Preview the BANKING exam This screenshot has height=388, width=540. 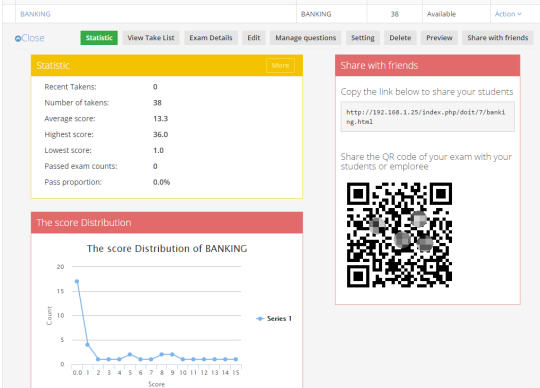[x=439, y=38]
